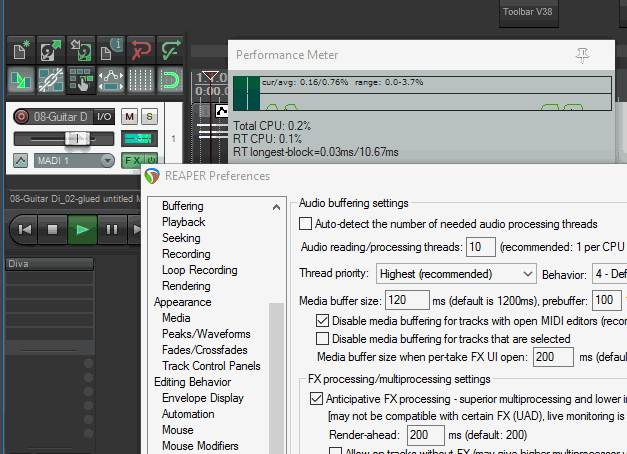The height and width of the screenshot is (454, 627).
Task: Open the Project Settings info icon
Action: point(111,50)
